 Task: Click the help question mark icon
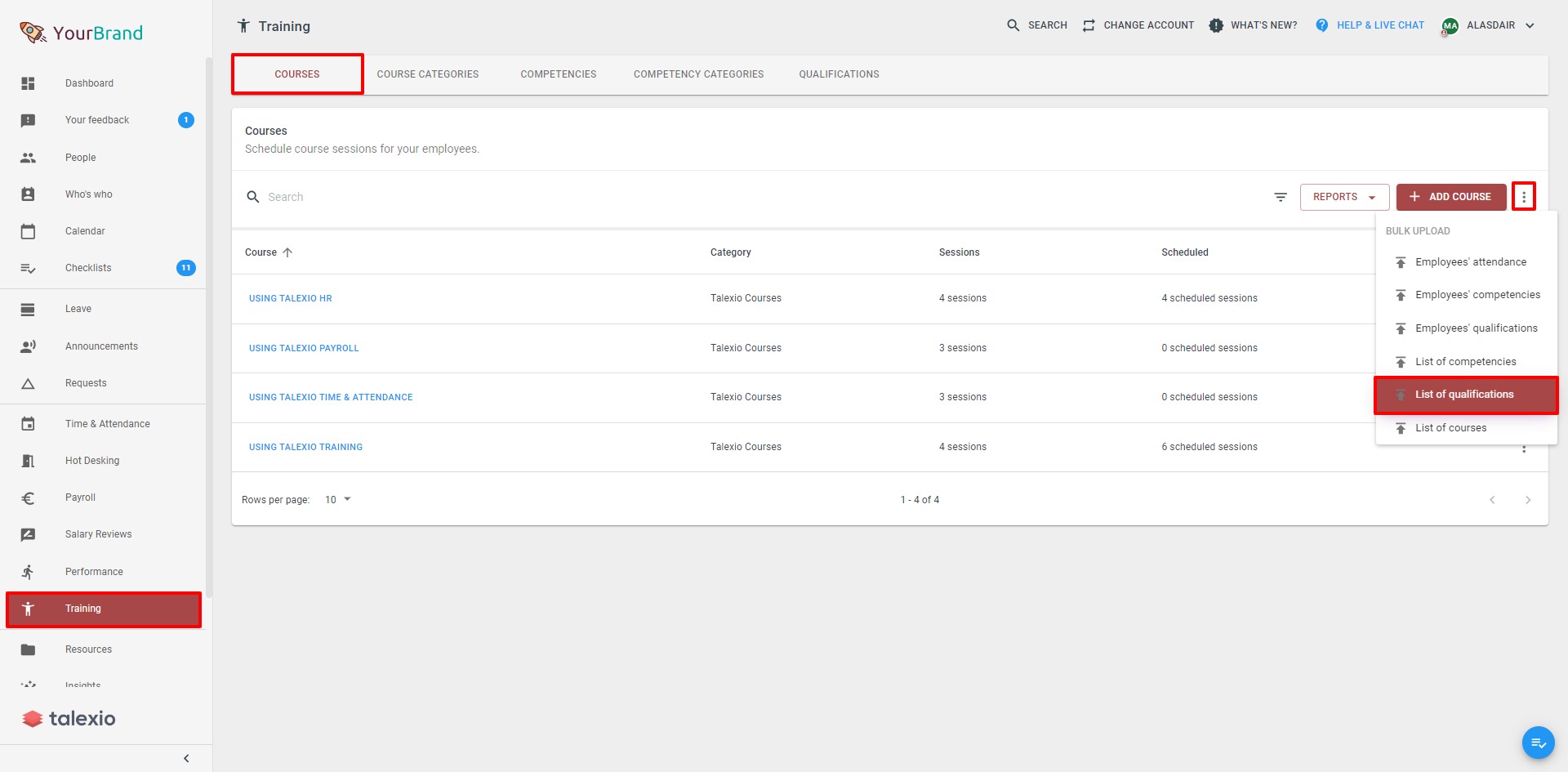pyautogui.click(x=1322, y=25)
